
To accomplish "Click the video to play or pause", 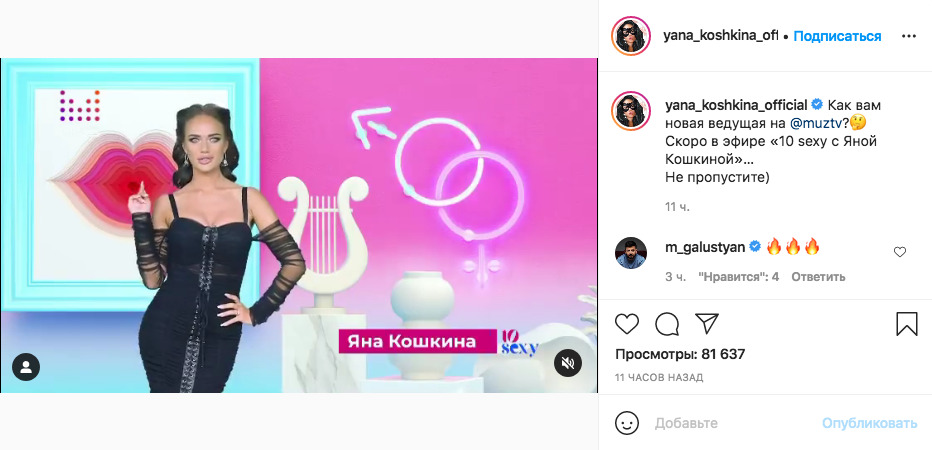I will click(299, 225).
